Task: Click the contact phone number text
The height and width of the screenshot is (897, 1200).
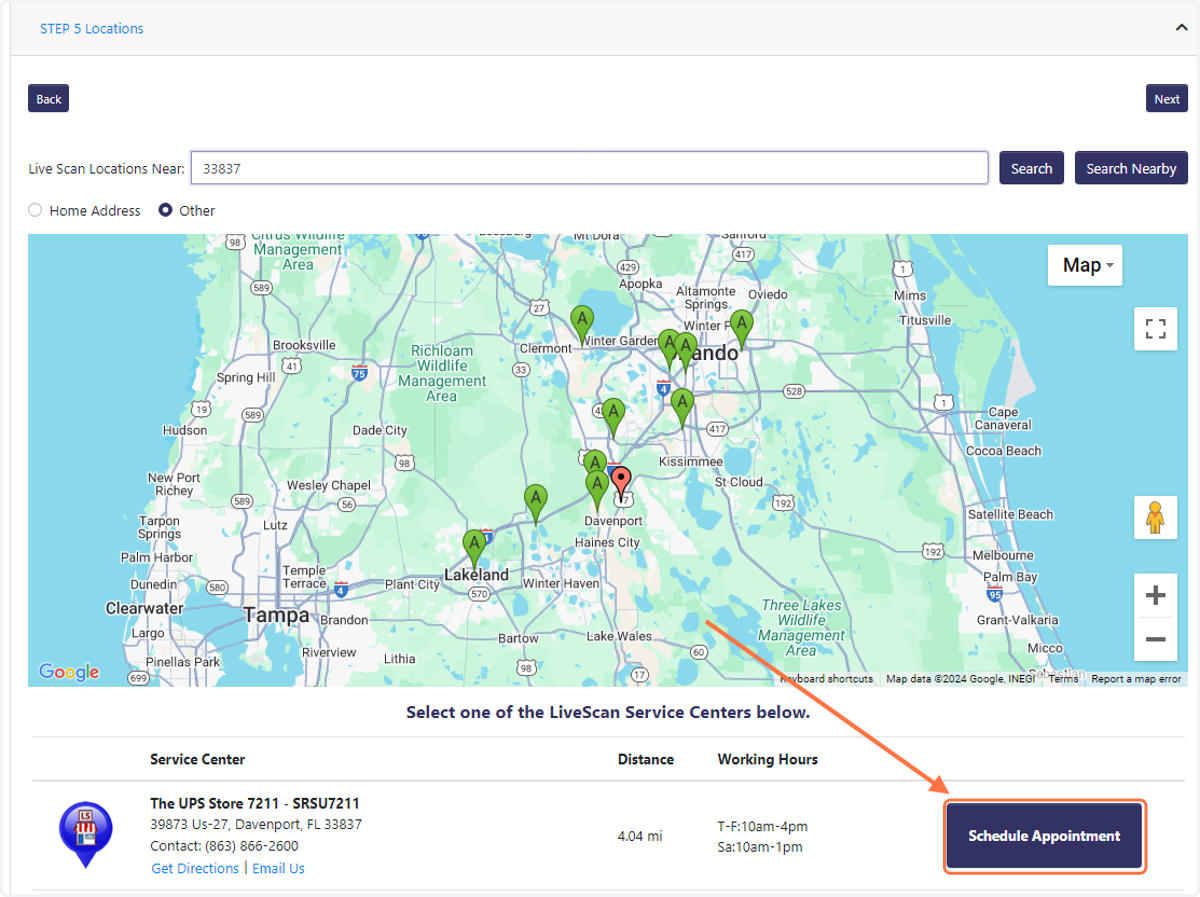Action: 251,846
